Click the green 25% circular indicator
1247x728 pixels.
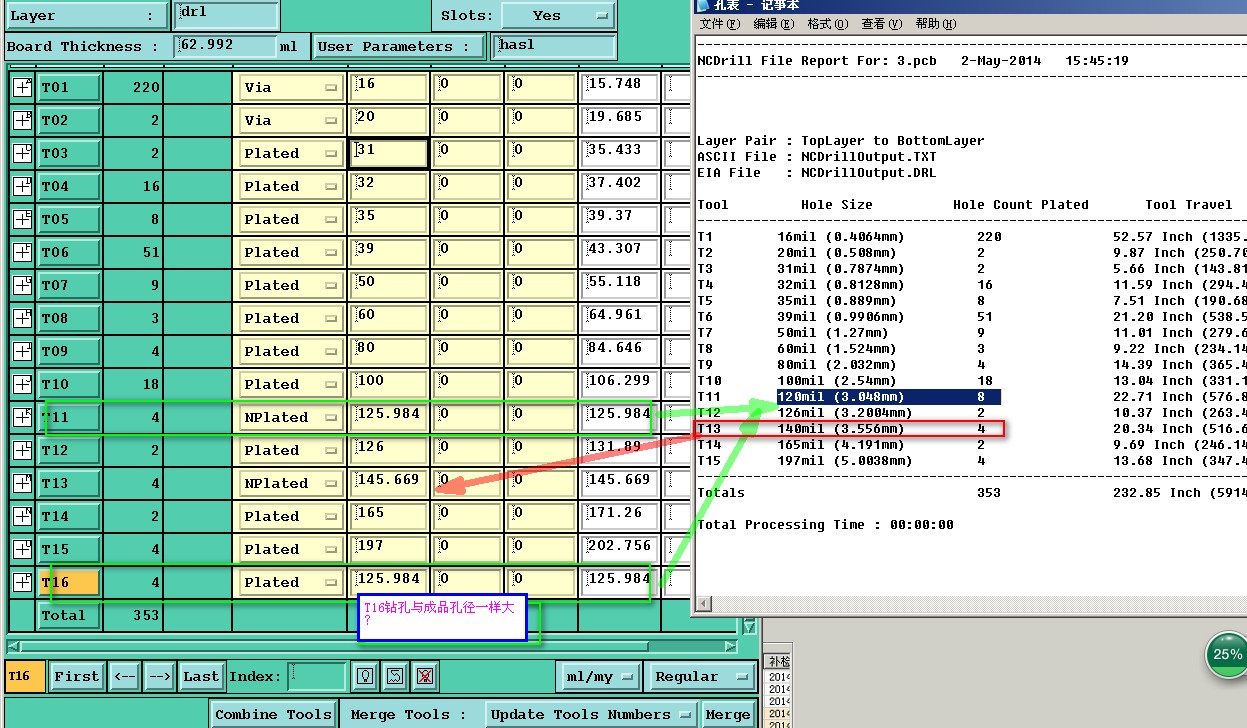[1226, 655]
